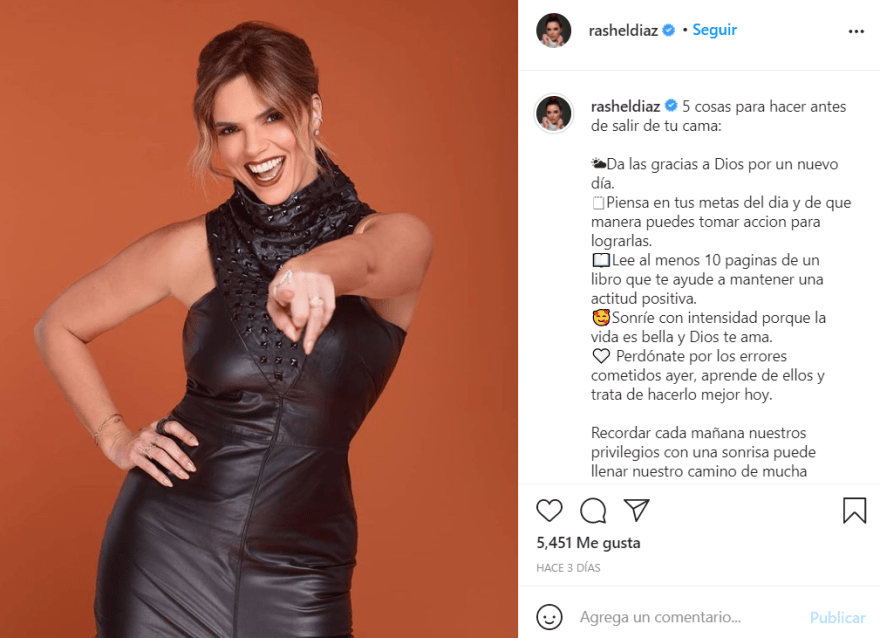Open the HACE 3 DÍAS timestamp link

[568, 568]
